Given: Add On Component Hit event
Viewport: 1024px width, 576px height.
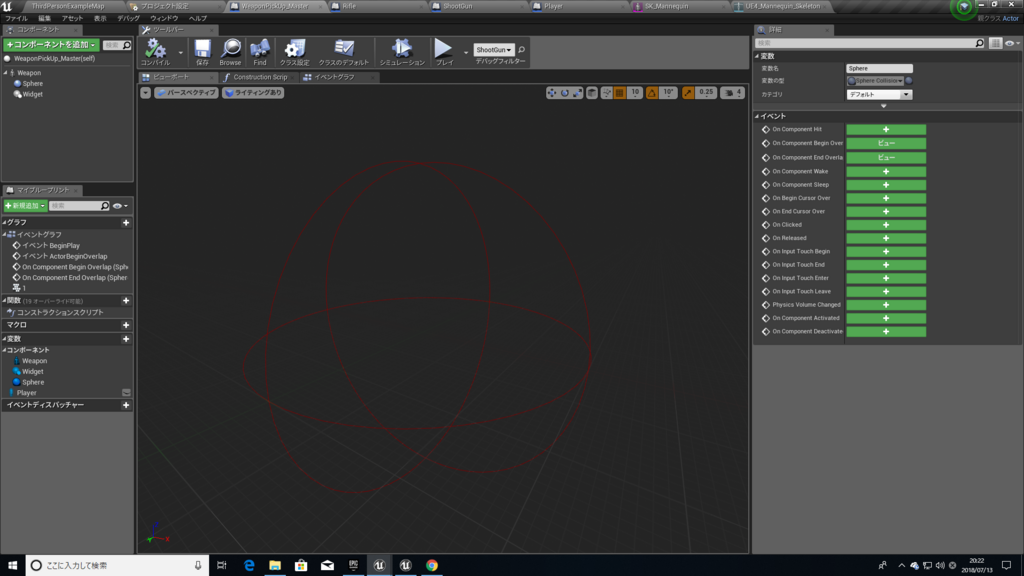Looking at the screenshot, I should [886, 129].
